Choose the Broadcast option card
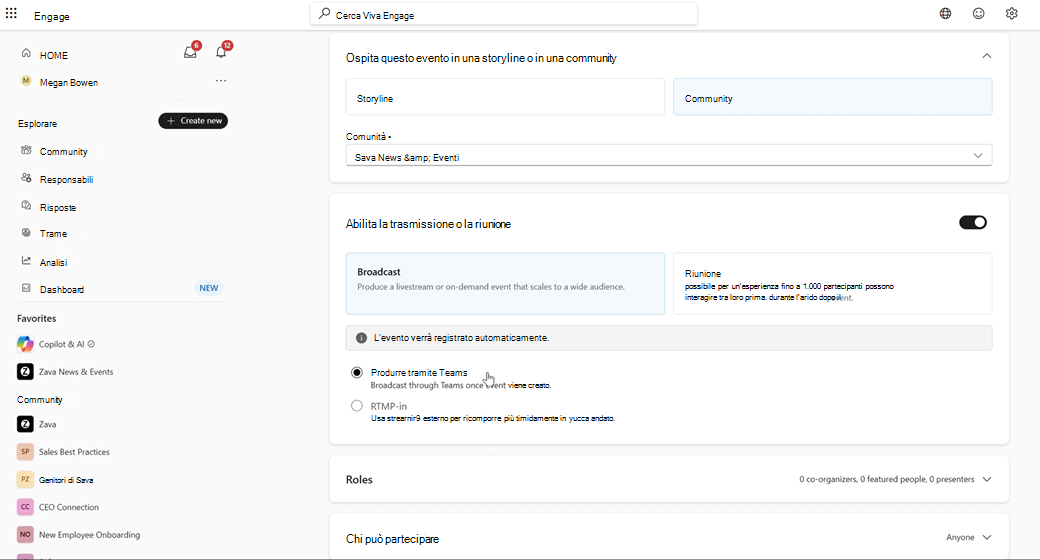Screen dimensions: 1040x560 click(505, 283)
